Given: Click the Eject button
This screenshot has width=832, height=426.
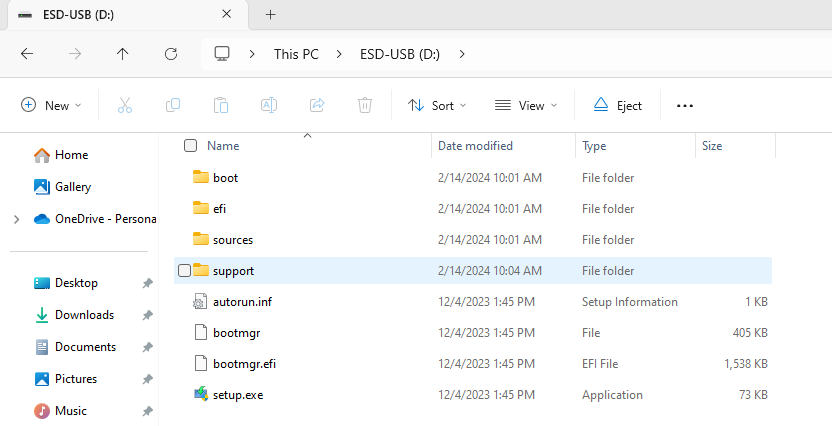Looking at the screenshot, I should [x=618, y=105].
